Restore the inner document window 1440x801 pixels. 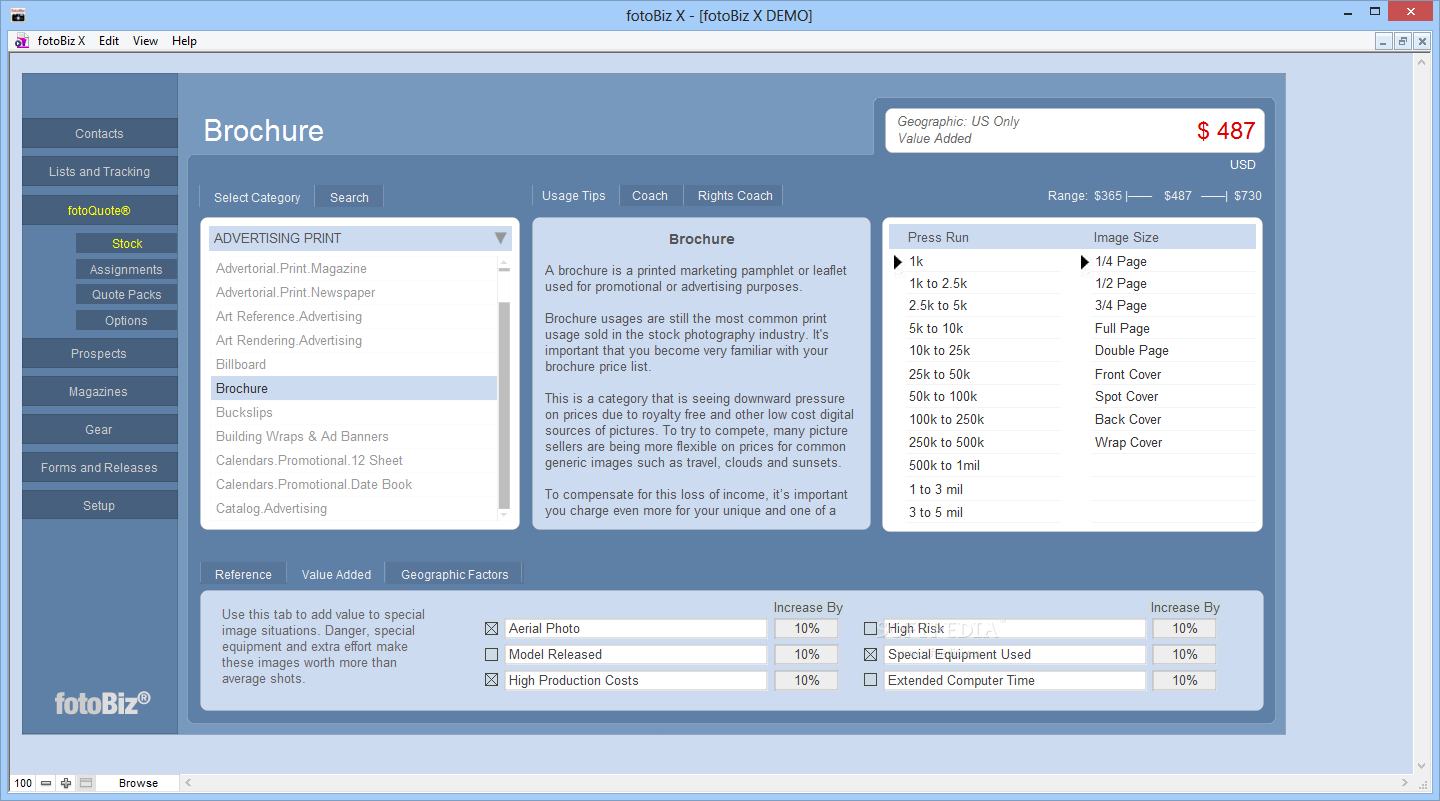[x=1403, y=41]
